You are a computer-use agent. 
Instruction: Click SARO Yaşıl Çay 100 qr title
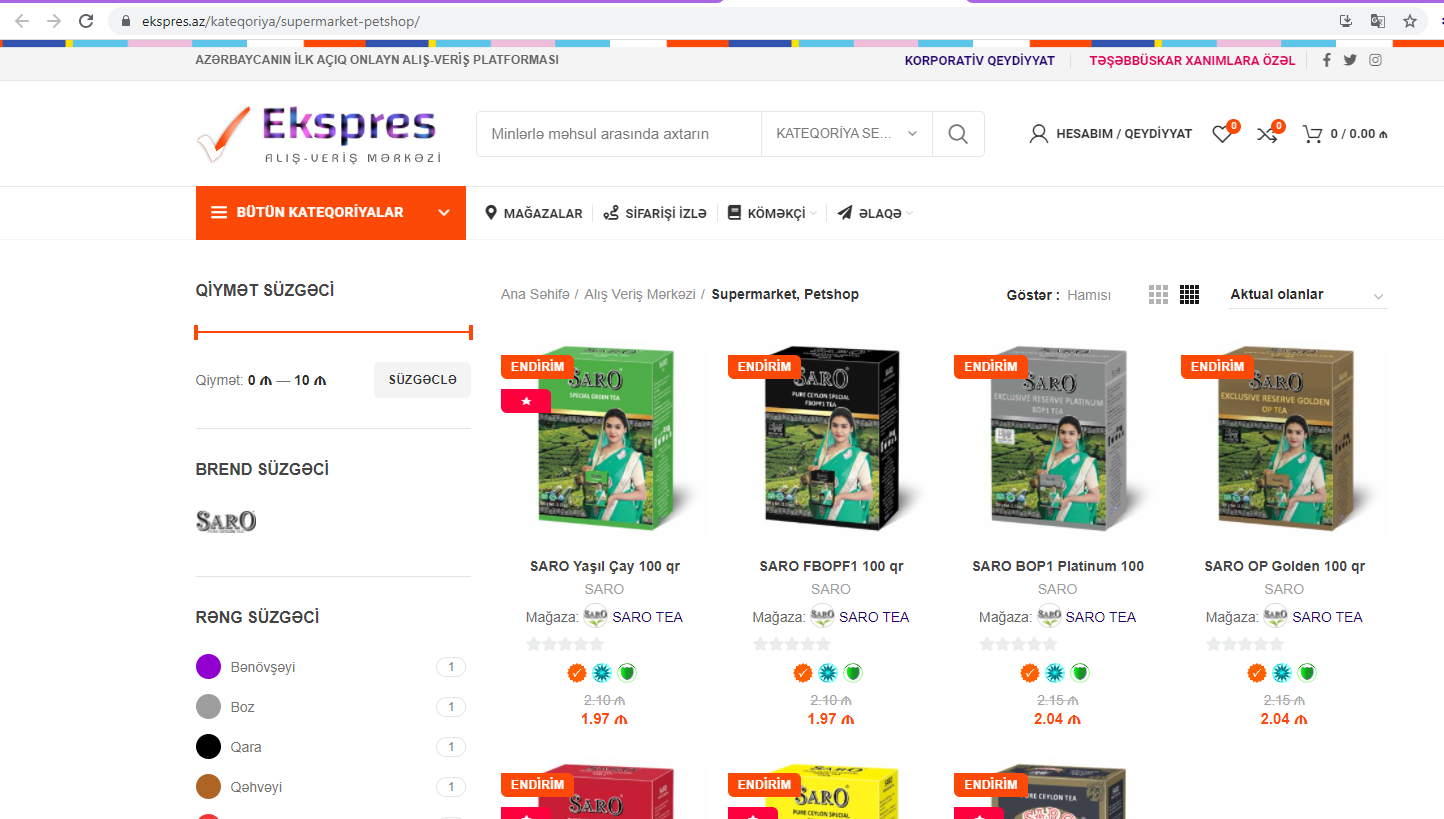pyautogui.click(x=605, y=566)
